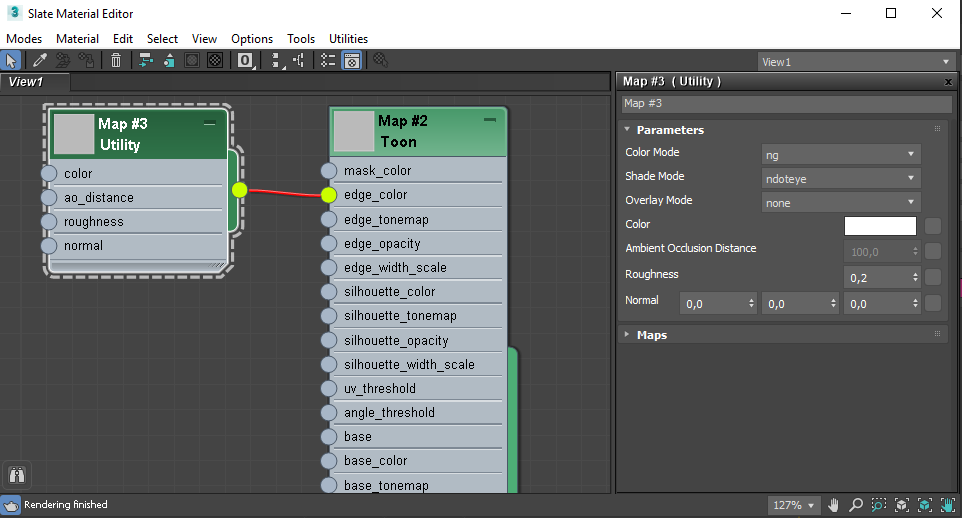Screen dimensions: 962x518
Task: Click the Roughness spinner arrows
Action: coord(915,277)
